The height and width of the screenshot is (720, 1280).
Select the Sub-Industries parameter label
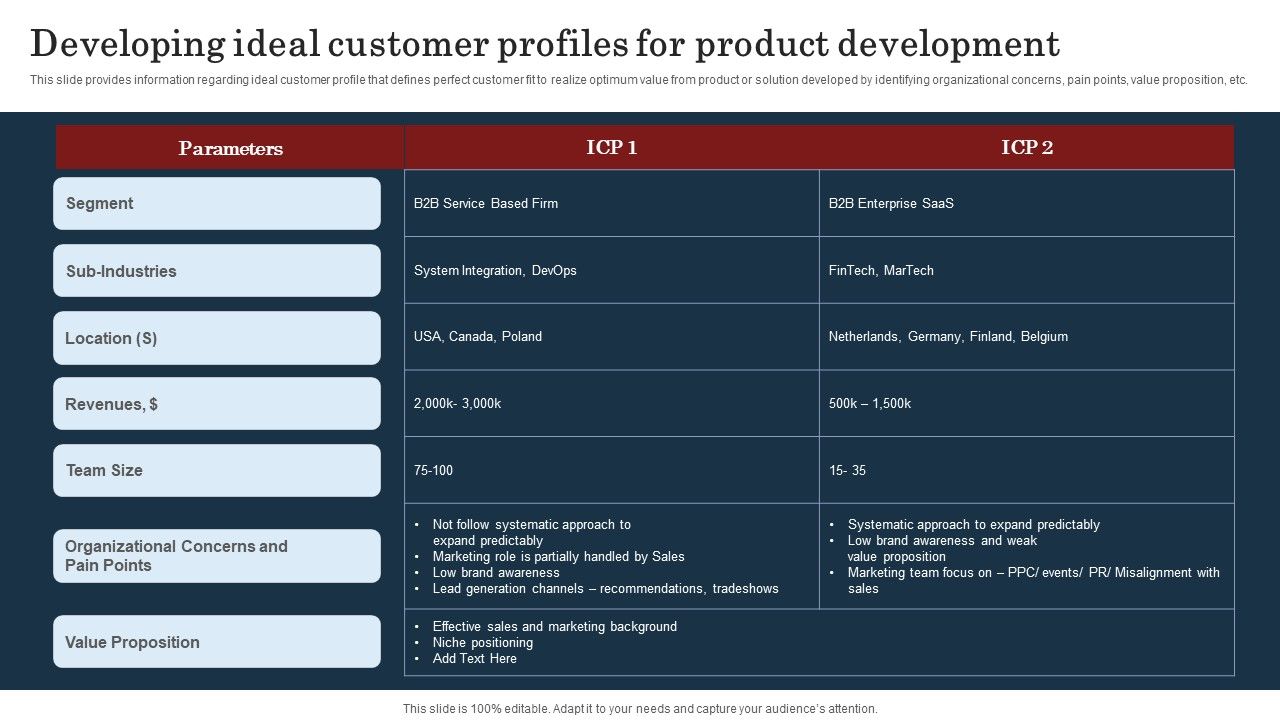coord(217,271)
